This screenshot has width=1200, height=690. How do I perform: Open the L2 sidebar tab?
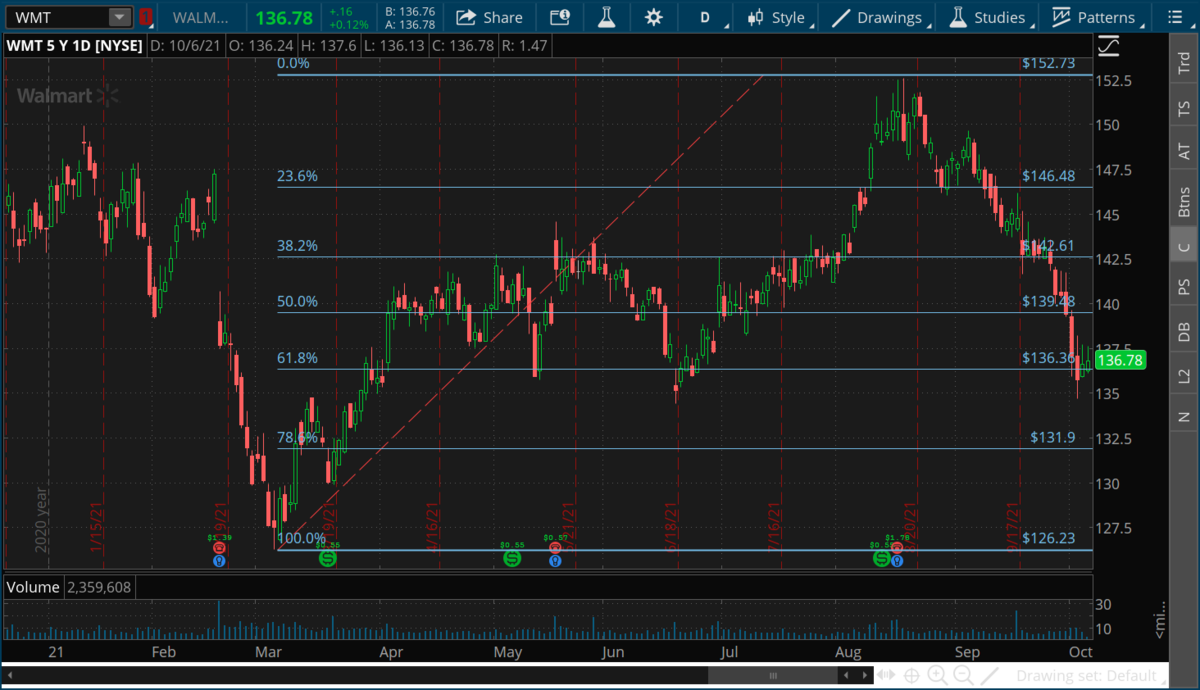tap(1184, 376)
